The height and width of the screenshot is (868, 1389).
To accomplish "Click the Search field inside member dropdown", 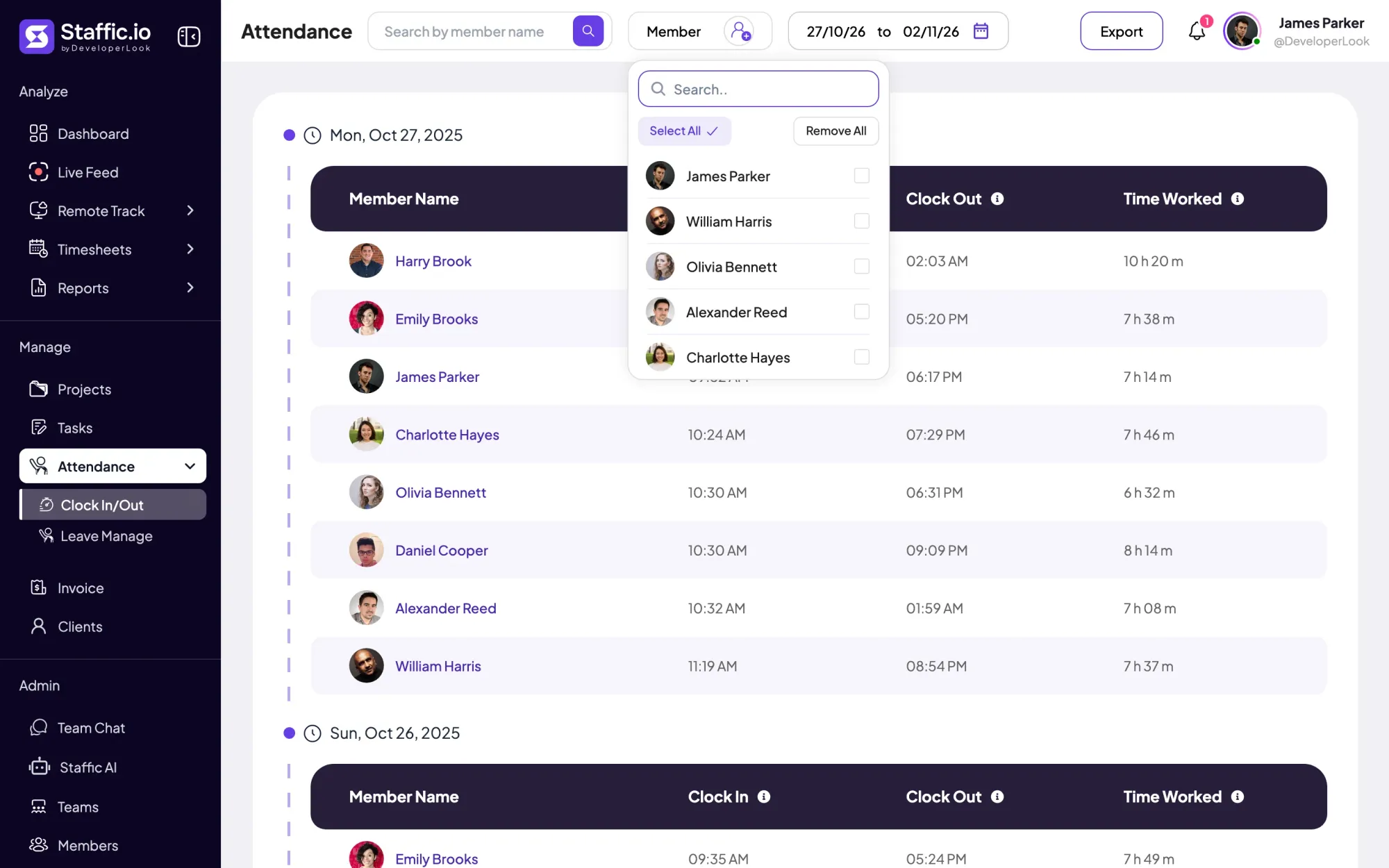I will coord(758,89).
